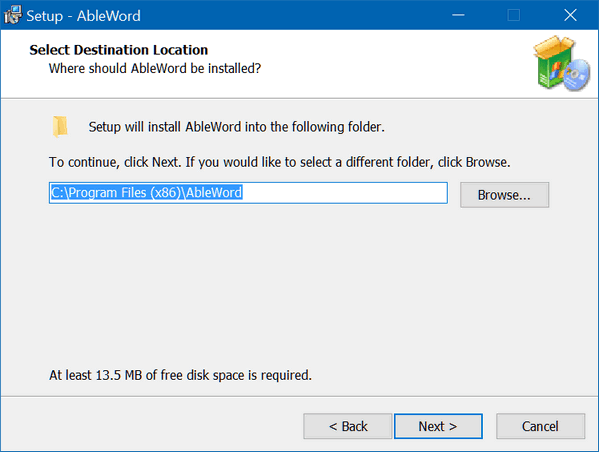The image size is (599, 452).
Task: Click inside the destination folder path field
Action: tap(248, 193)
